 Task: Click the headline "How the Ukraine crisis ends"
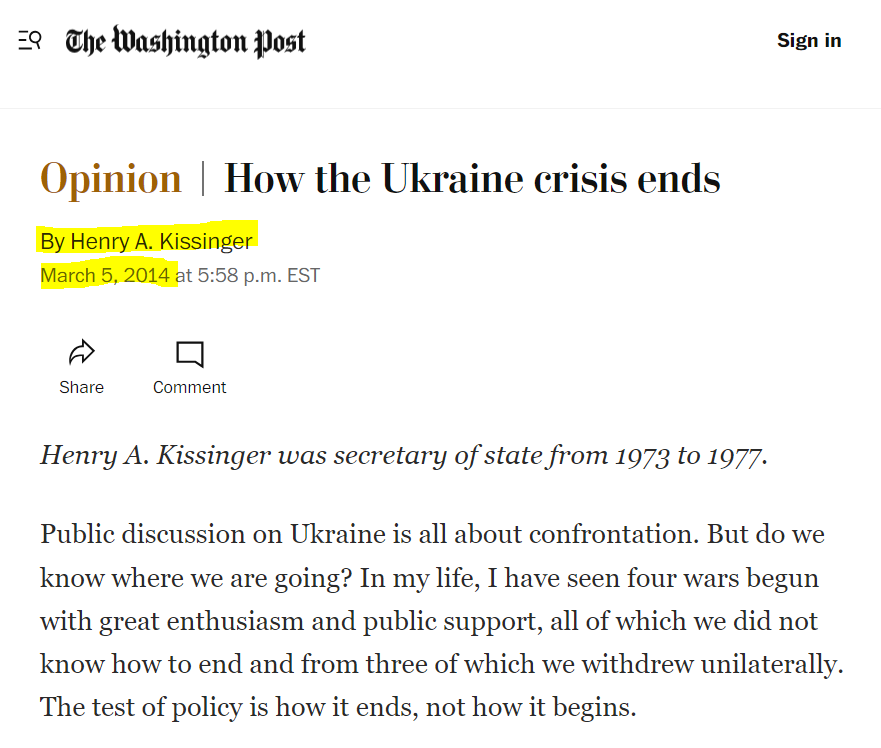point(472,179)
